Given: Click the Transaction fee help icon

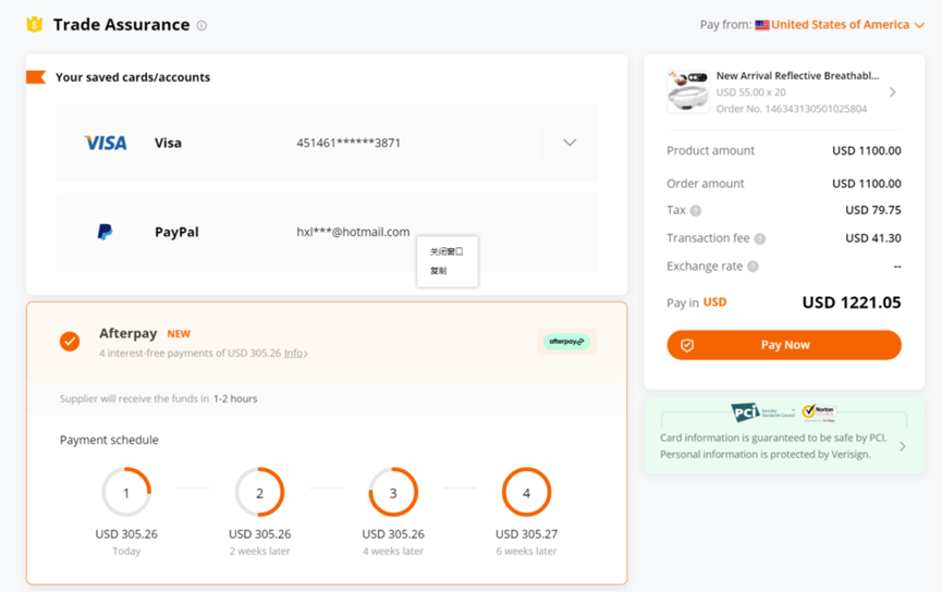Looking at the screenshot, I should [x=760, y=239].
